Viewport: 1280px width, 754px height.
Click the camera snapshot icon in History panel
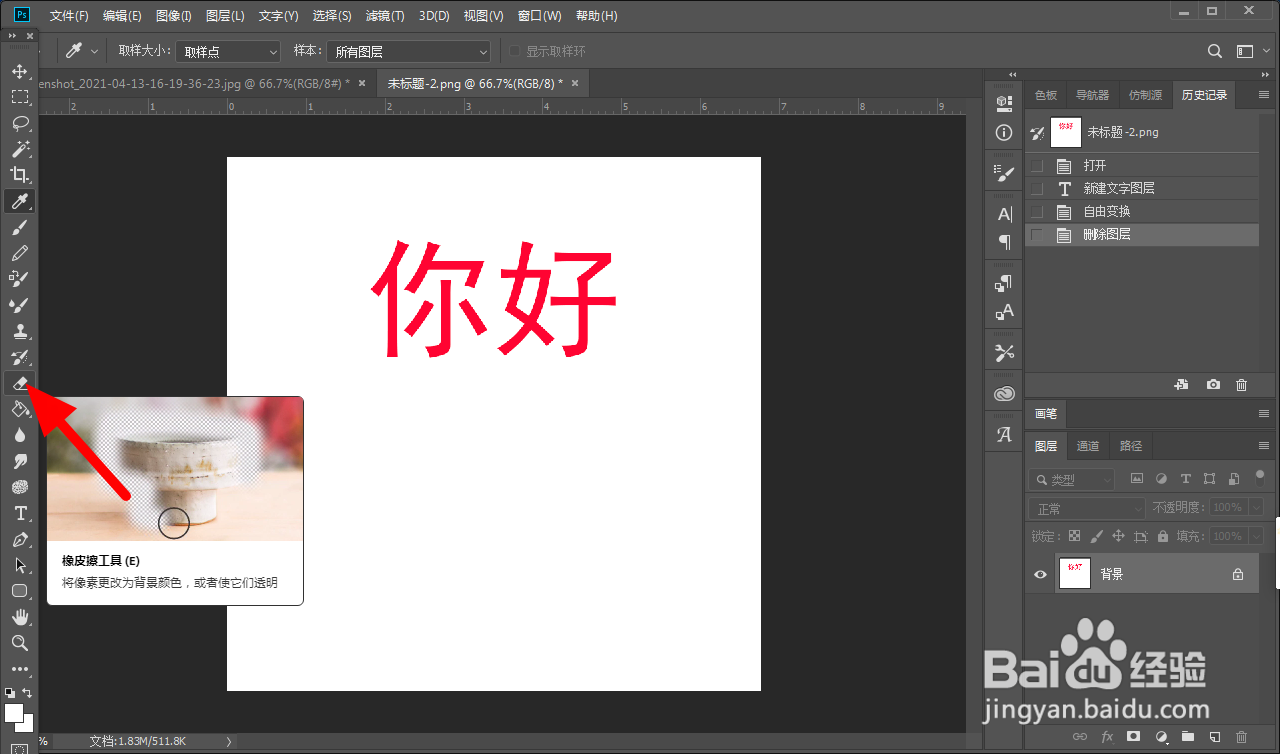point(1212,384)
